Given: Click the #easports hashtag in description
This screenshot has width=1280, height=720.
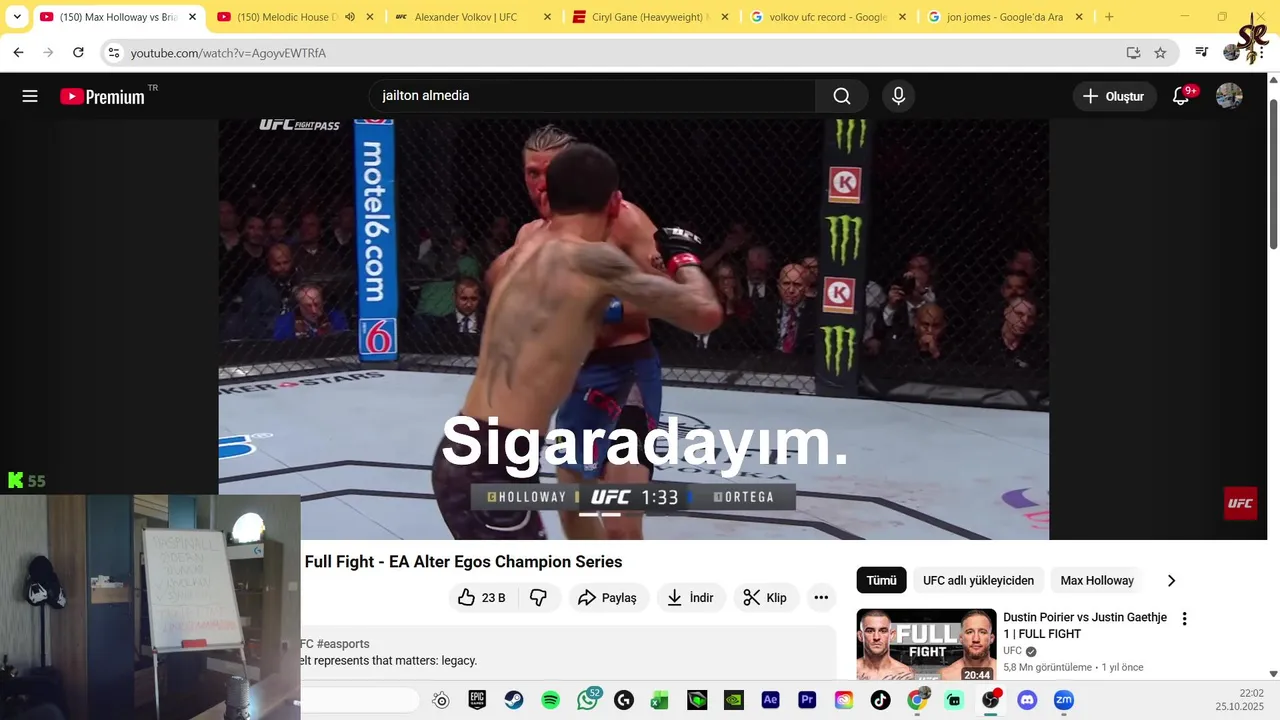Looking at the screenshot, I should click(x=343, y=644).
